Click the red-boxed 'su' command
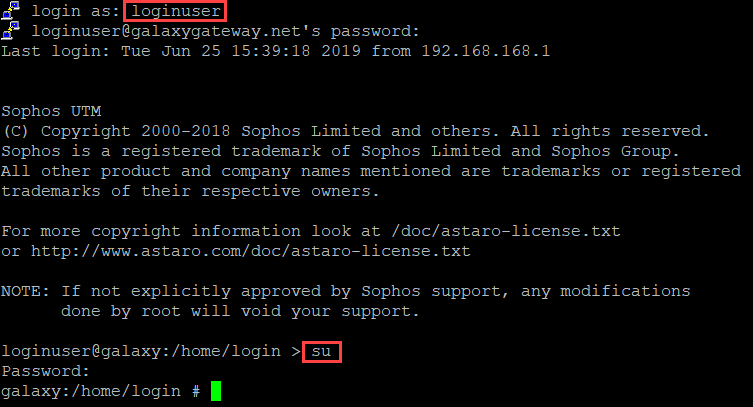753x407 pixels. coord(322,352)
